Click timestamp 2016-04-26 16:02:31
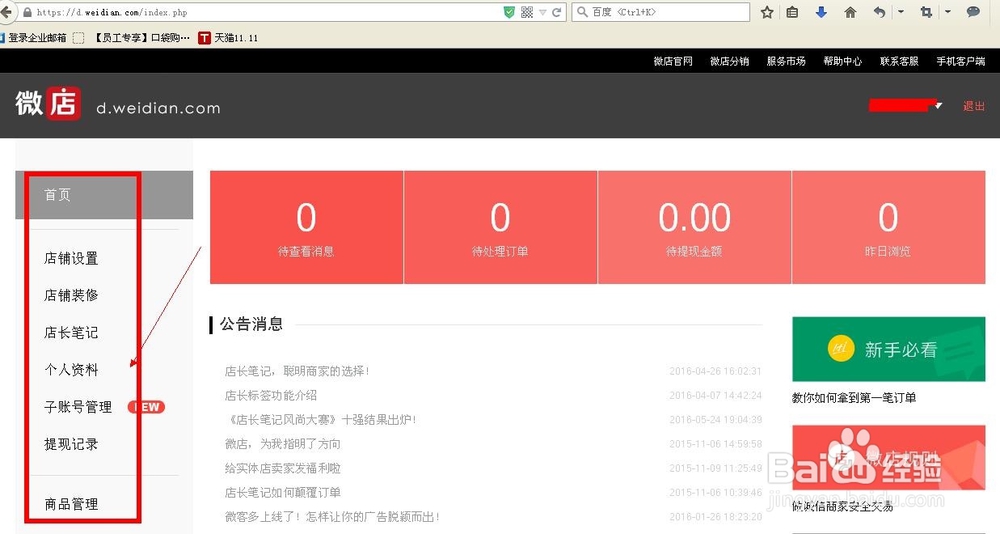The image size is (1000, 534). [716, 371]
